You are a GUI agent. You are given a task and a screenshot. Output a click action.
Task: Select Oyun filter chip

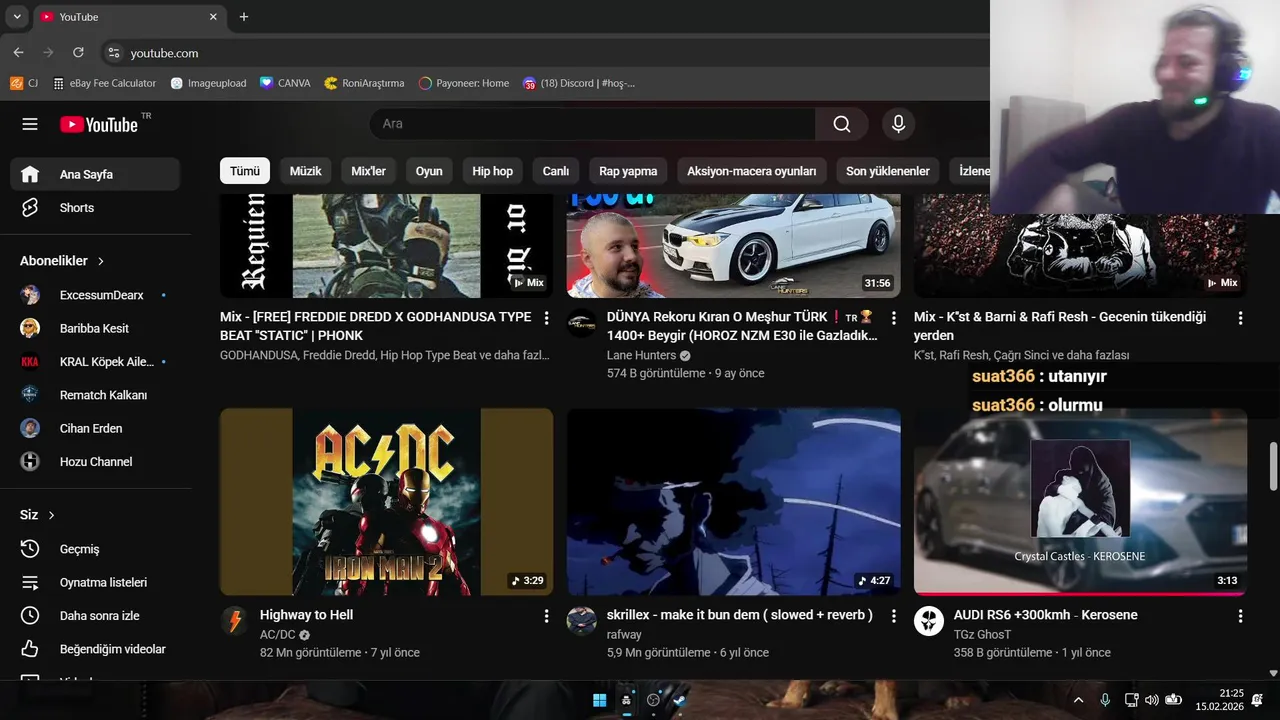(429, 171)
